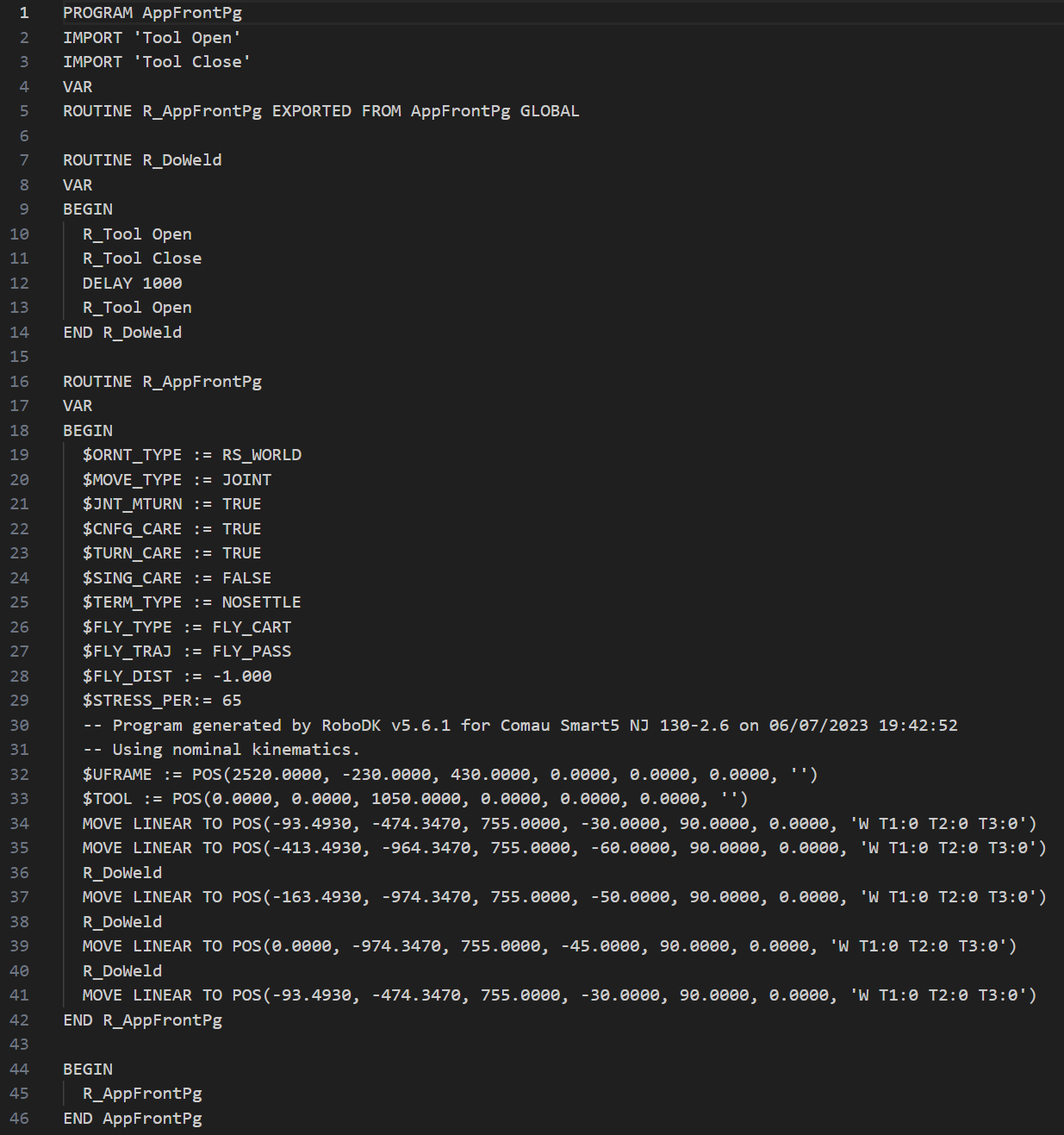The height and width of the screenshot is (1135, 1064).
Task: Click line number 1 in the gutter
Action: [x=24, y=13]
